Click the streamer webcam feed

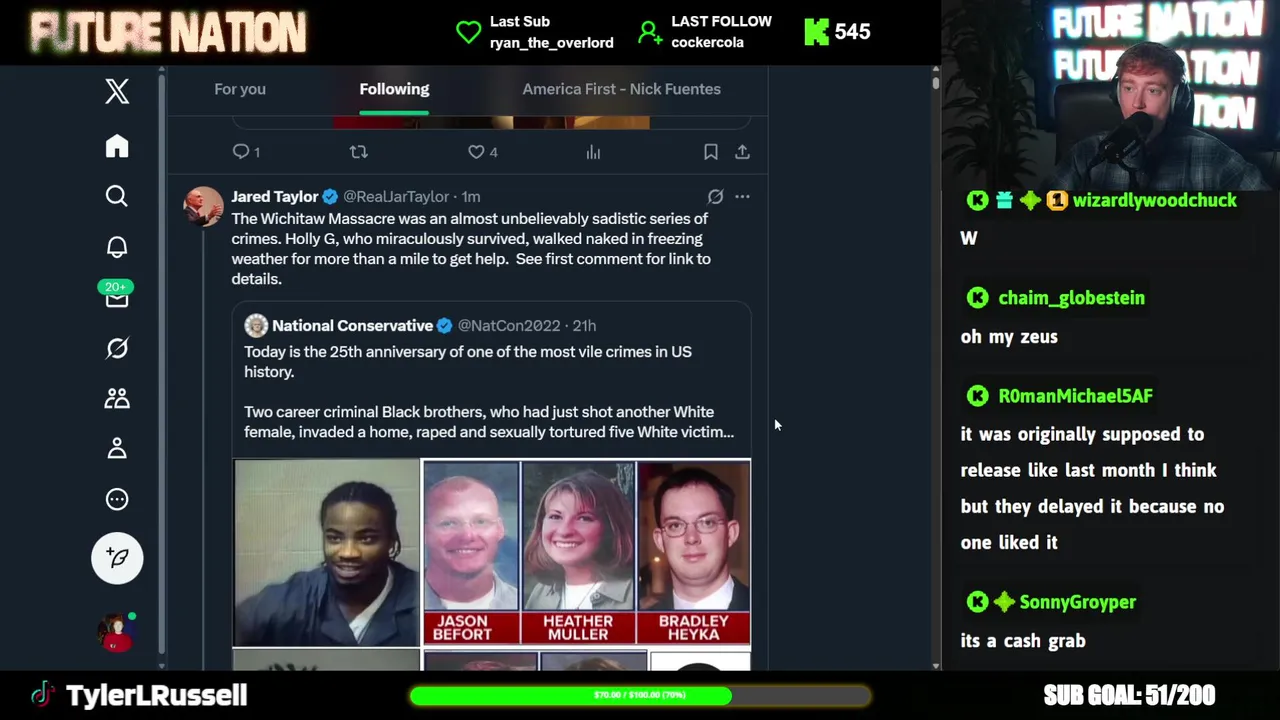(1110, 94)
